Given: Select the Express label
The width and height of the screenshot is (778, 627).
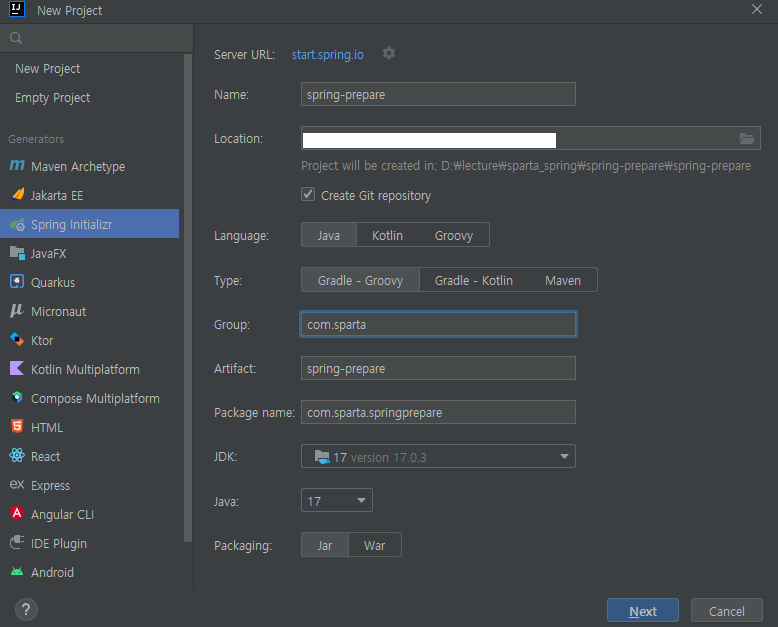Looking at the screenshot, I should (x=50, y=486).
